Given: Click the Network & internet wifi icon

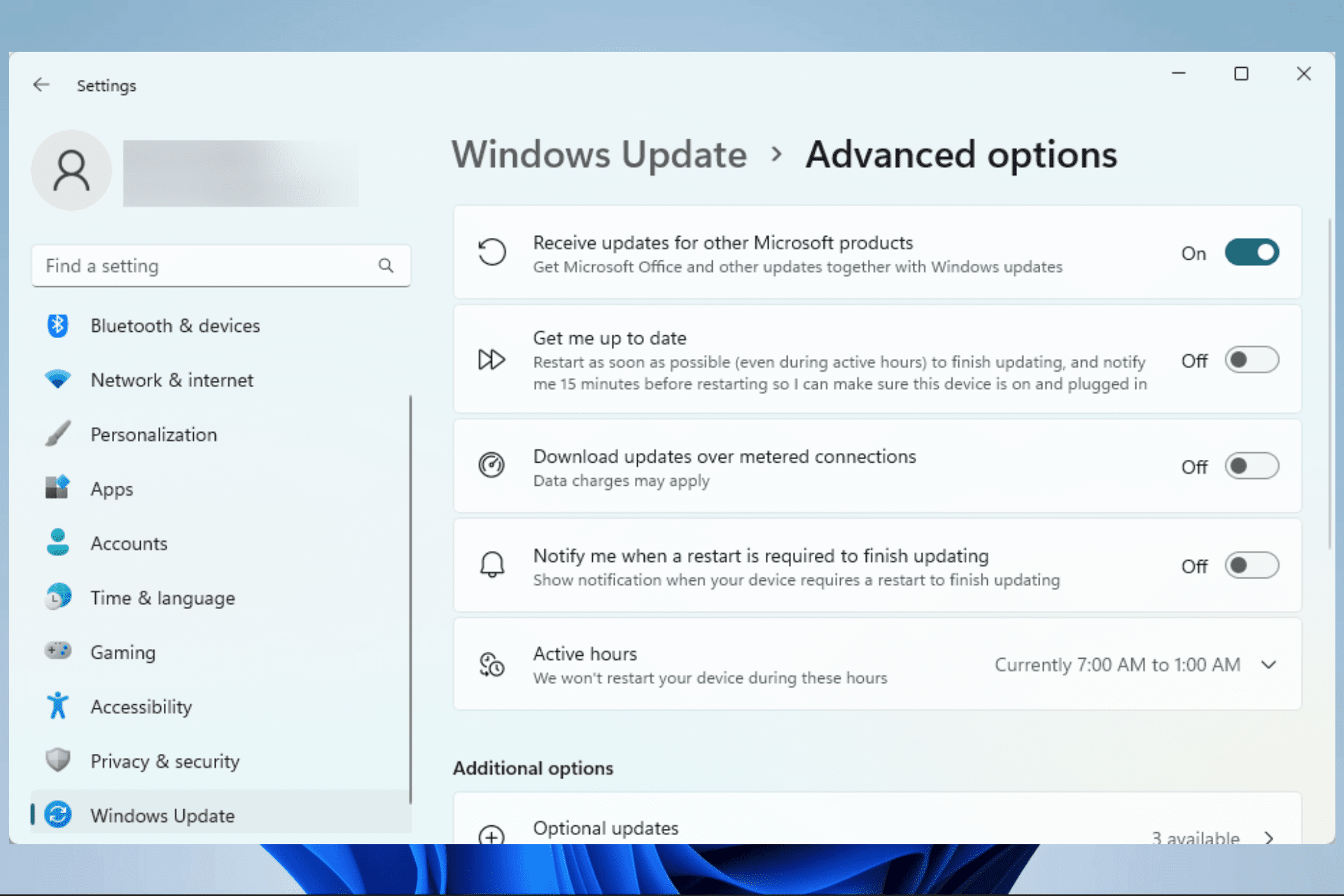Looking at the screenshot, I should coord(57,379).
